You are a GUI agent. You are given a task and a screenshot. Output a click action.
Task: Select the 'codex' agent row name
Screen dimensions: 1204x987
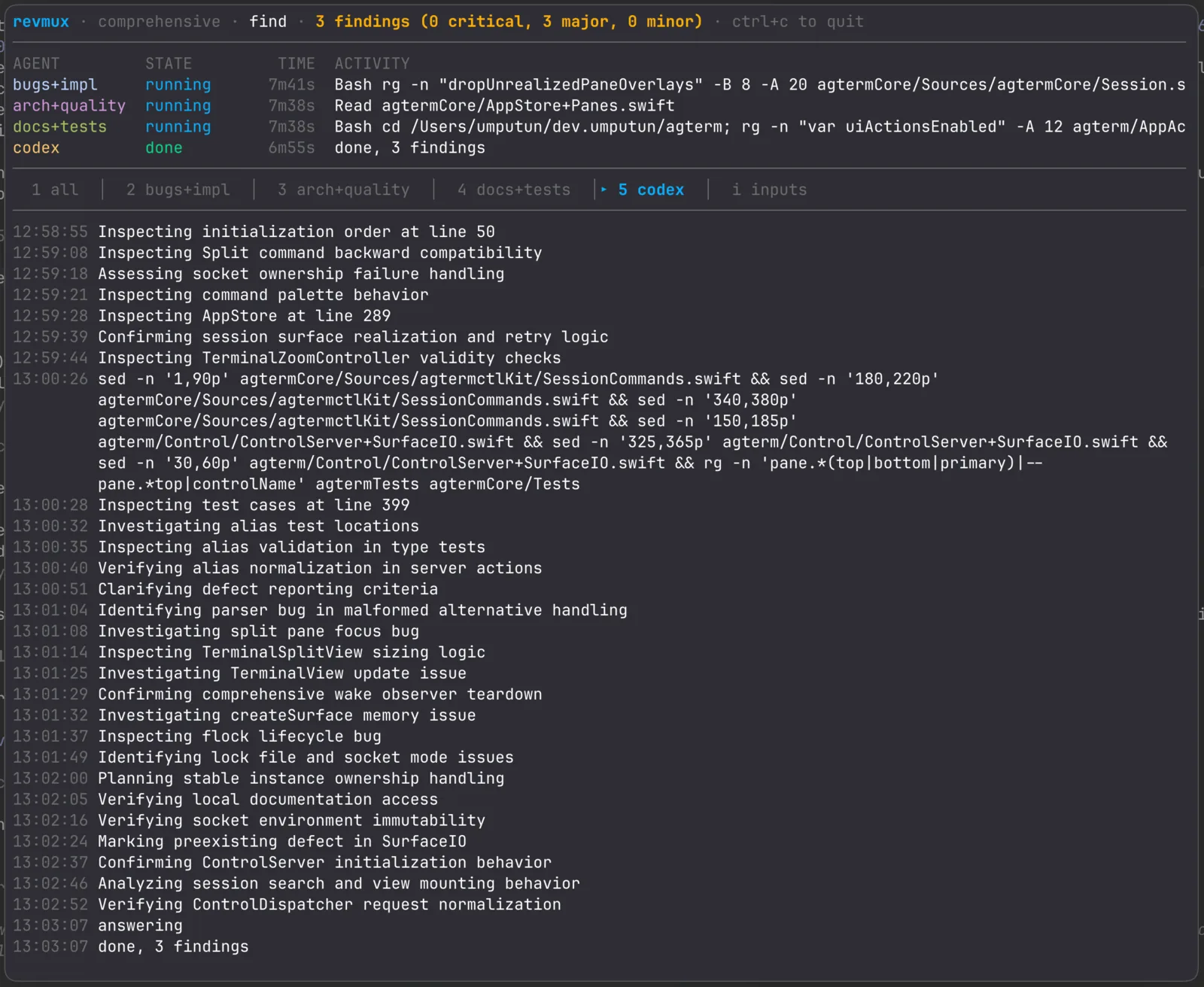pos(36,148)
